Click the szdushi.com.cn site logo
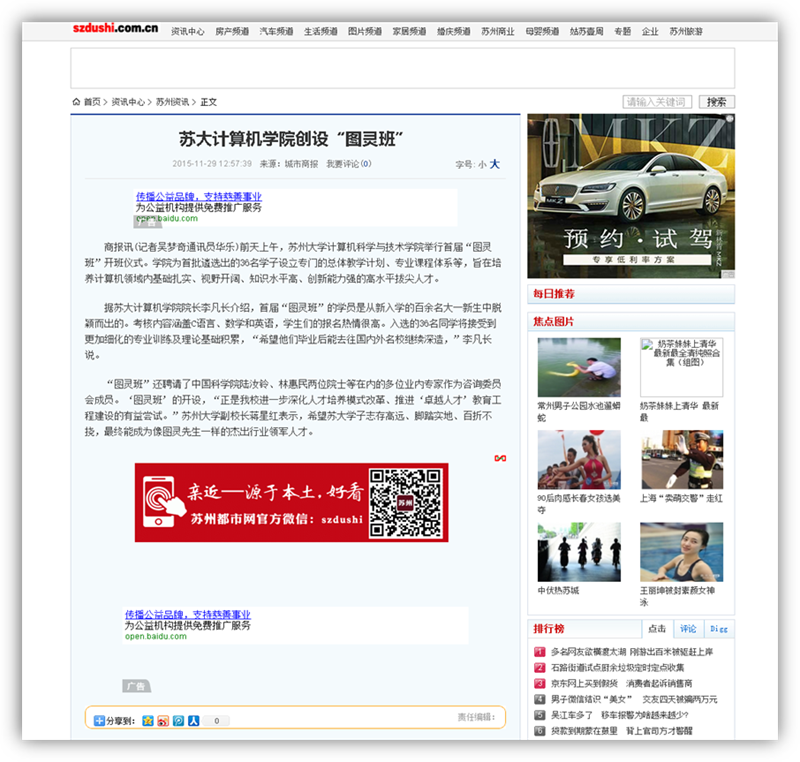Viewport: 800px width, 762px height. 115,30
